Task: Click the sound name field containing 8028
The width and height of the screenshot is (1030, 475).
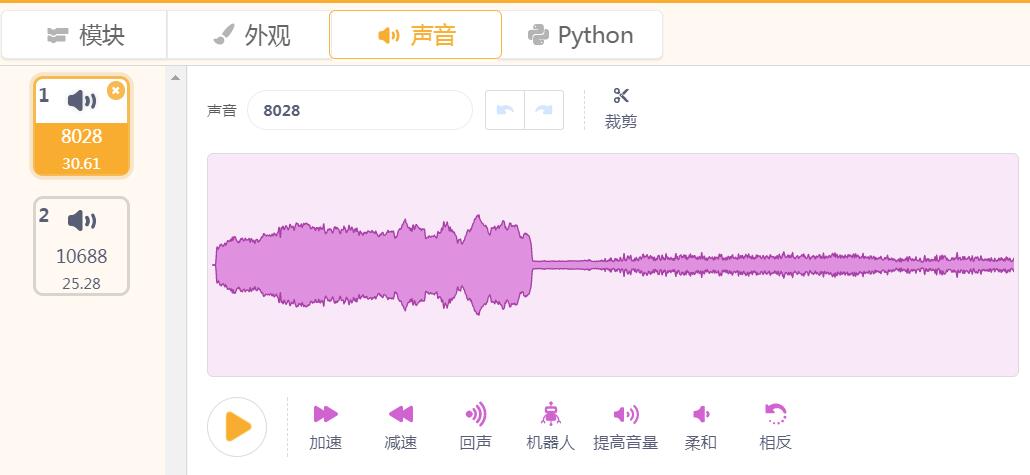Action: click(x=360, y=110)
